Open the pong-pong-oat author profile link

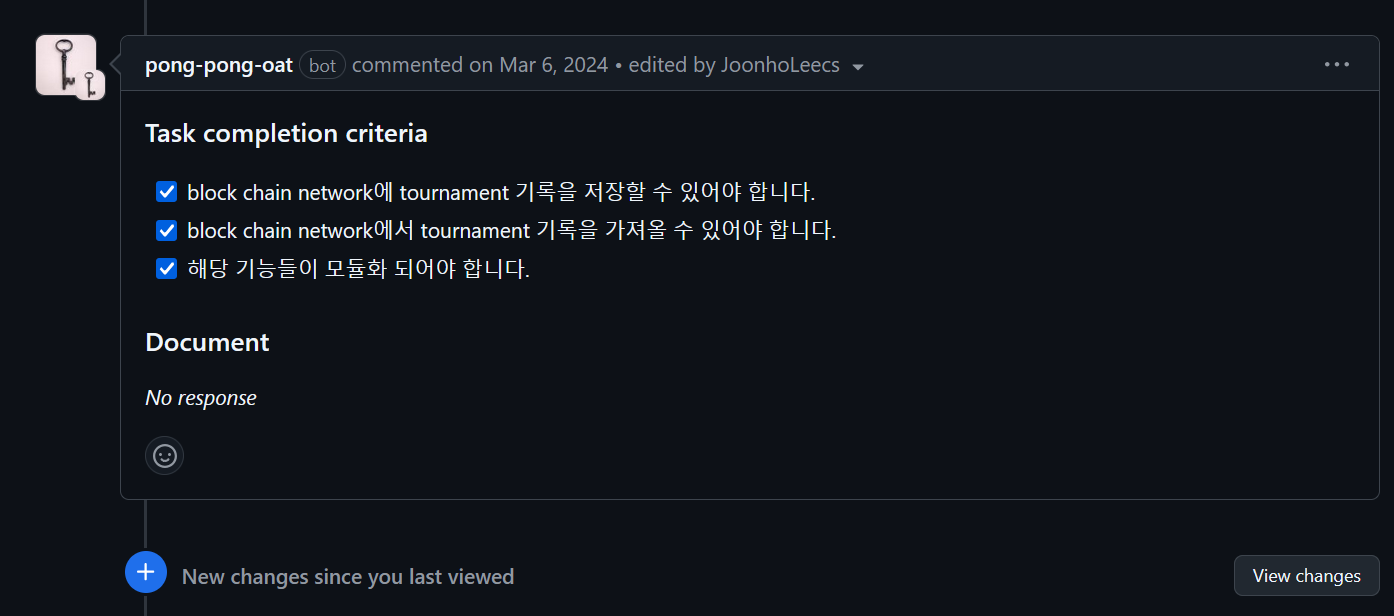[x=219, y=66]
